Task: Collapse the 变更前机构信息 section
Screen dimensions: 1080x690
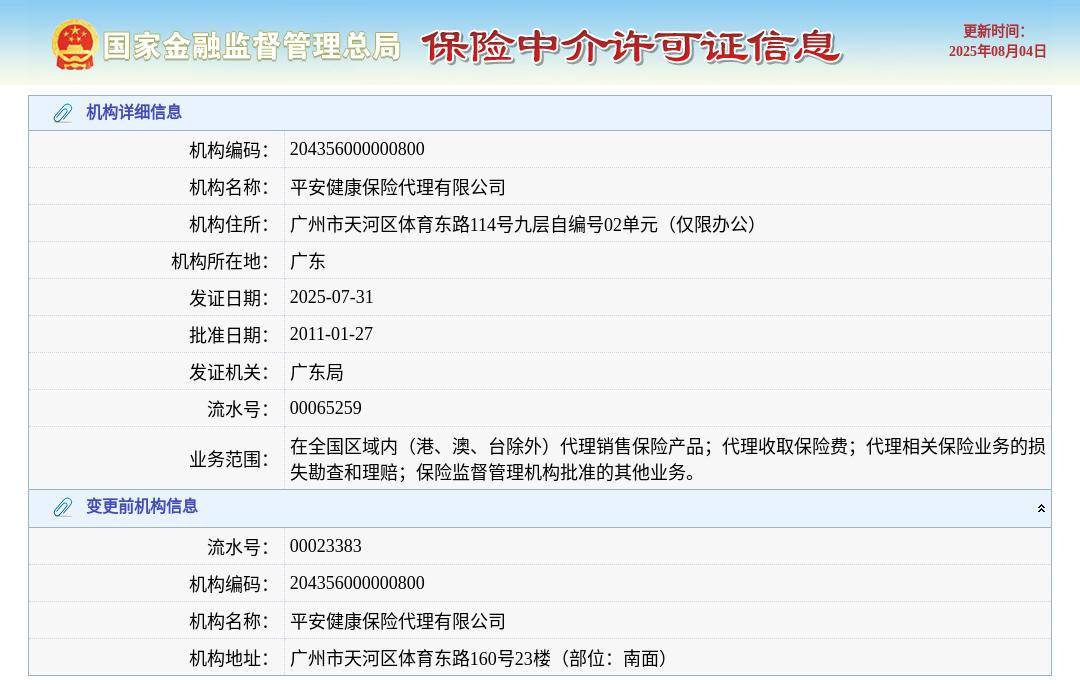Action: [x=1041, y=508]
